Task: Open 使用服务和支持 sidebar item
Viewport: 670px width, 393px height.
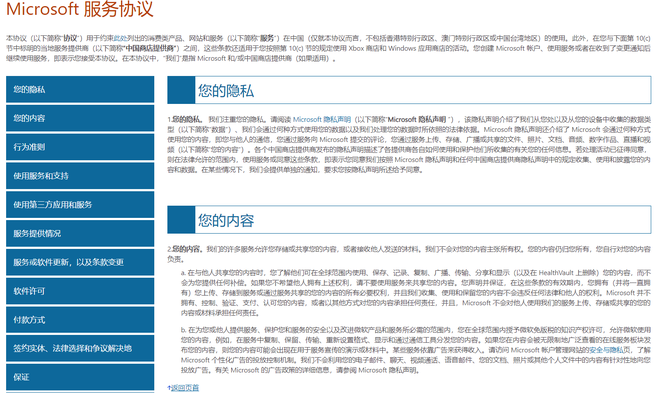Action: tap(80, 176)
